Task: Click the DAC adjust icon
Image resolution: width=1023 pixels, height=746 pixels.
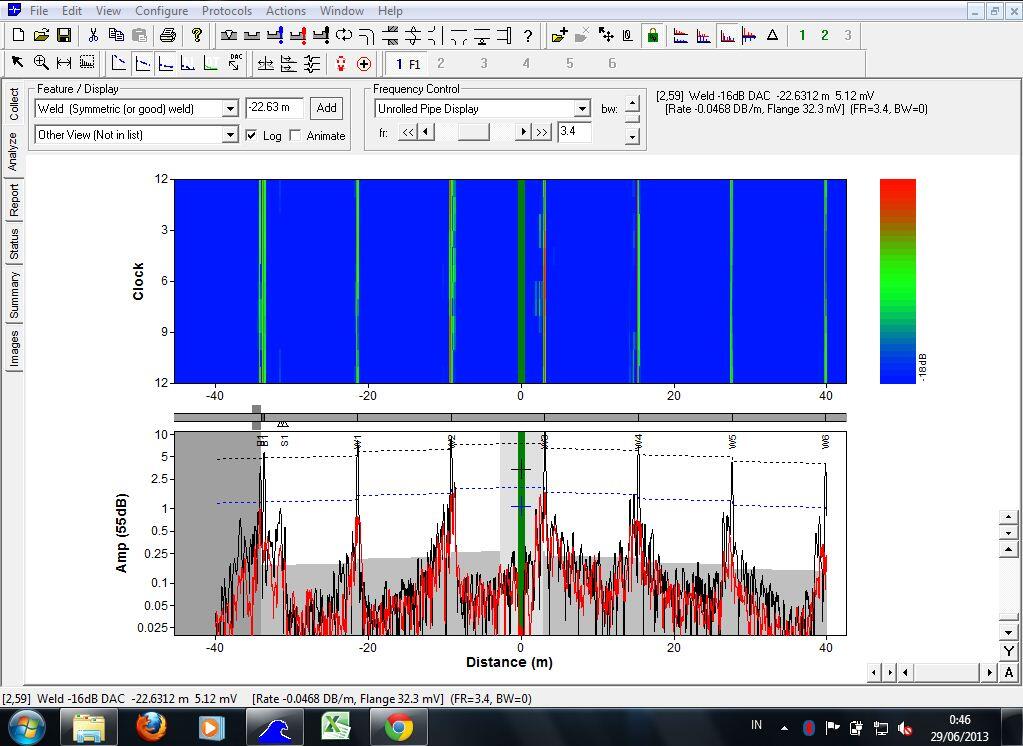Action: pyautogui.click(x=235, y=63)
